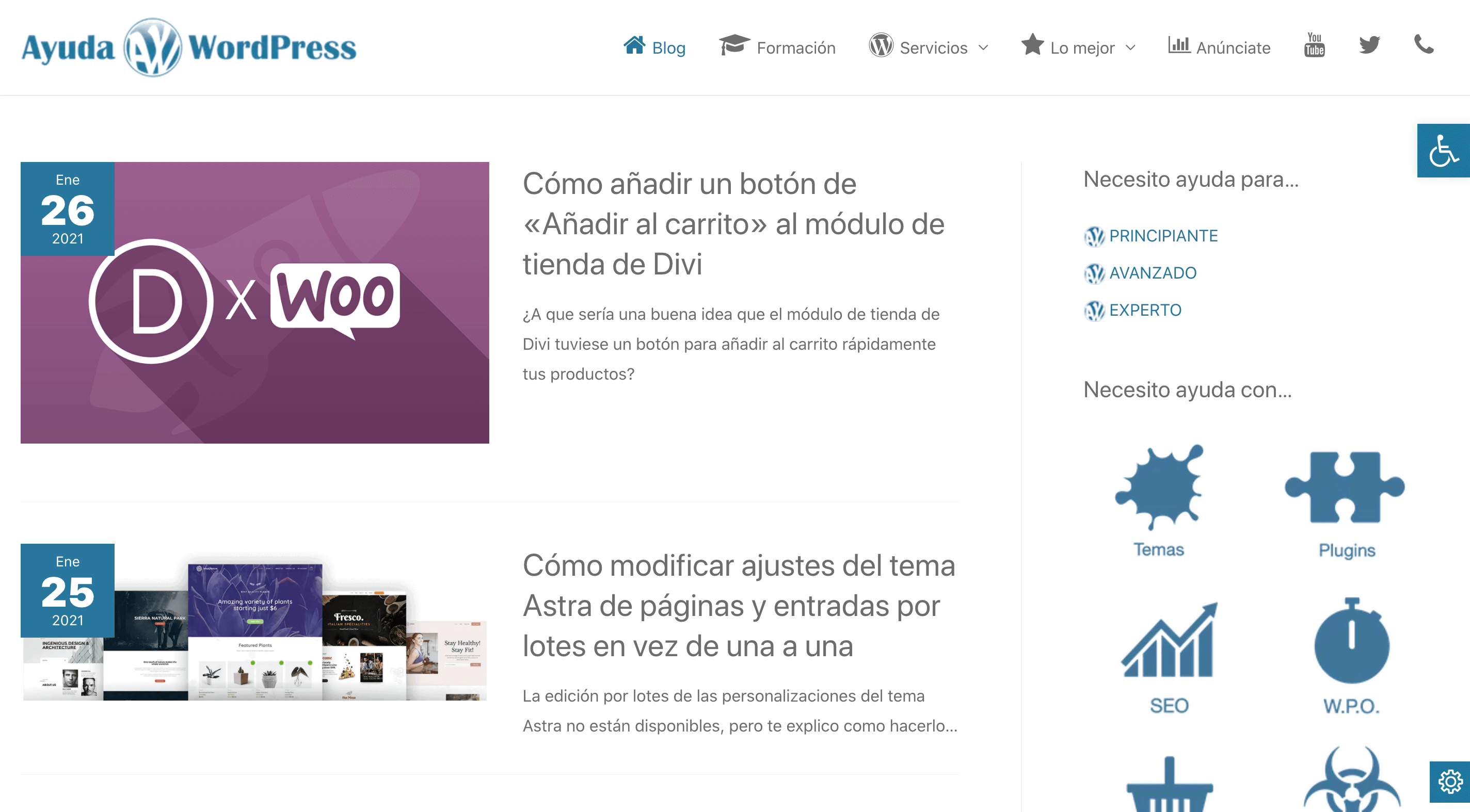Open post about Añadir al carrito Divi
Viewport: 1470px width, 812px height.
(733, 223)
